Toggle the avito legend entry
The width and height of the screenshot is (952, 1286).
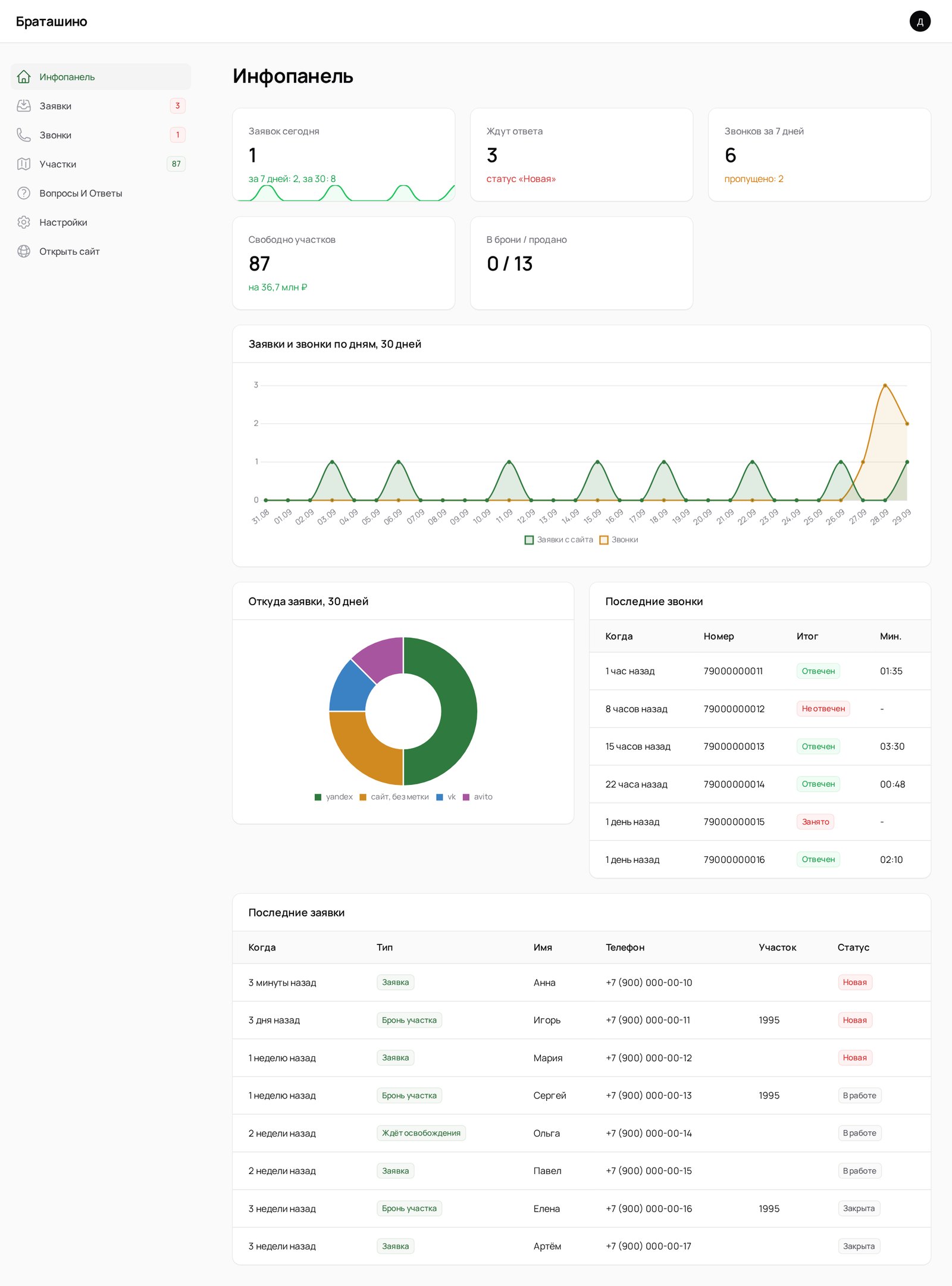(x=477, y=797)
